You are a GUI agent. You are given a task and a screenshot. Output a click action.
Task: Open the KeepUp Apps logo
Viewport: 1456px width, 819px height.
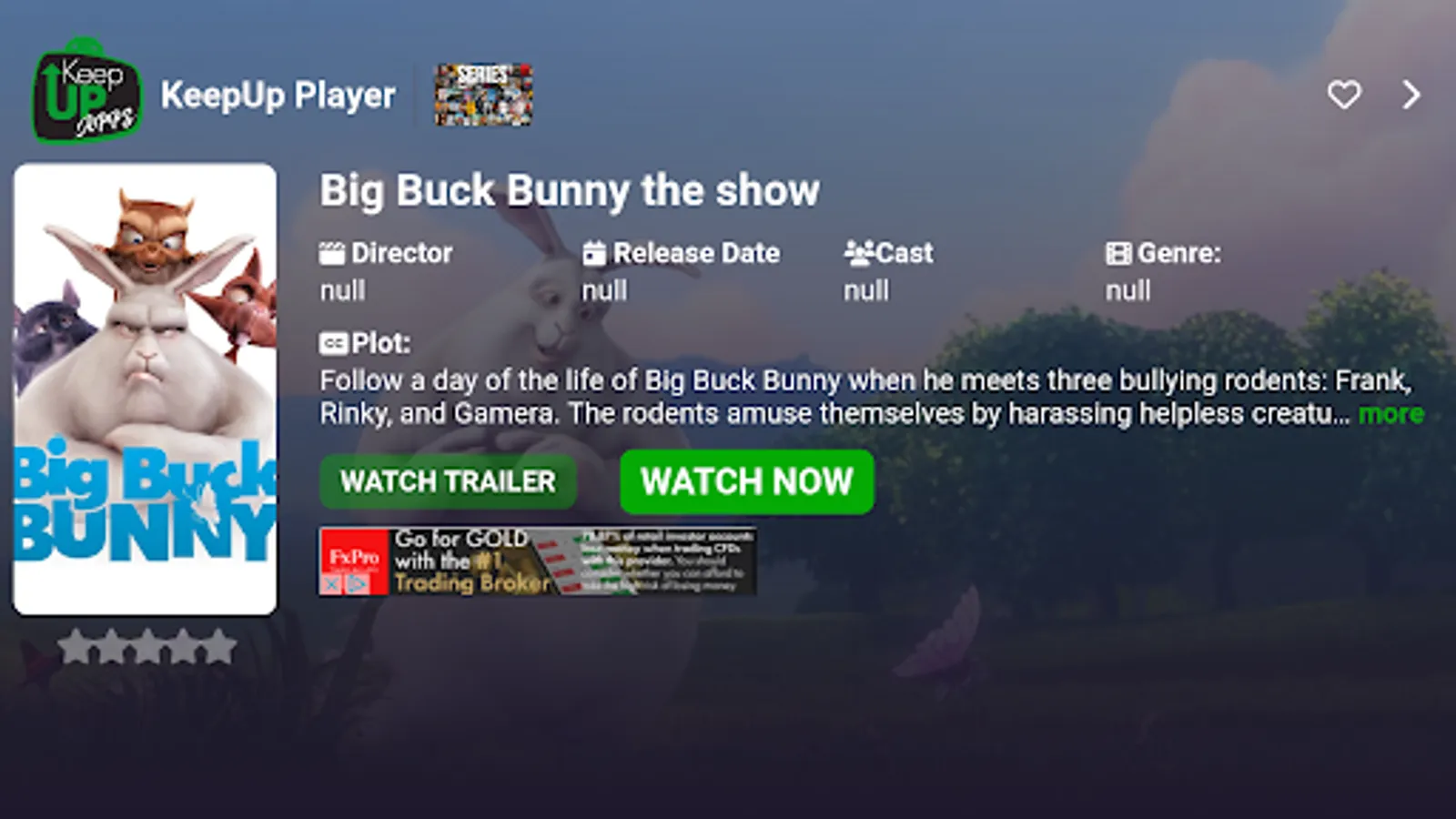(x=86, y=90)
